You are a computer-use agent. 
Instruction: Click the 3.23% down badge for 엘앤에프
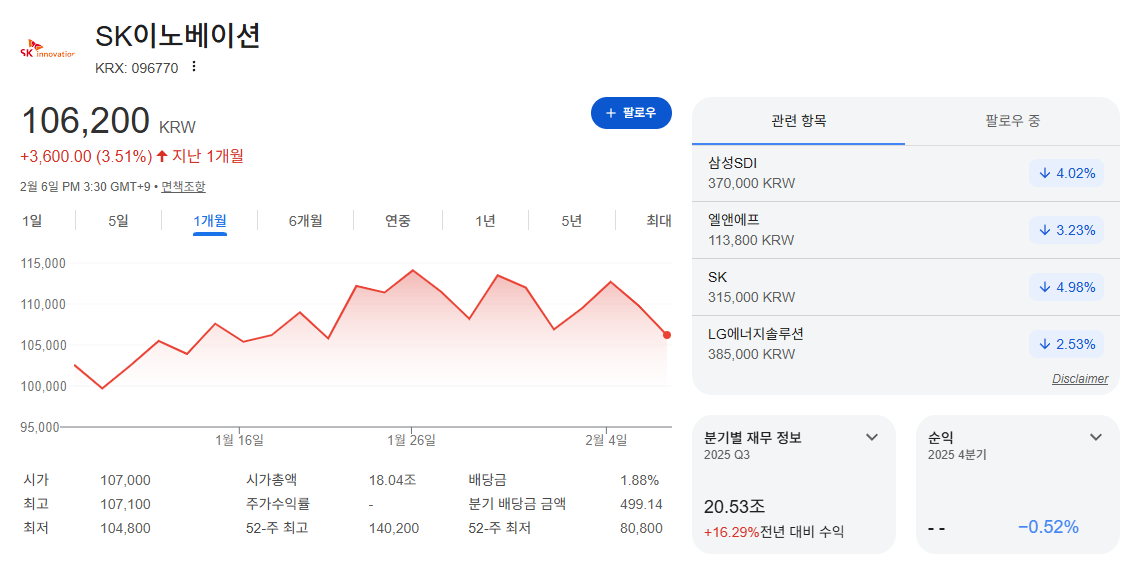click(1066, 230)
